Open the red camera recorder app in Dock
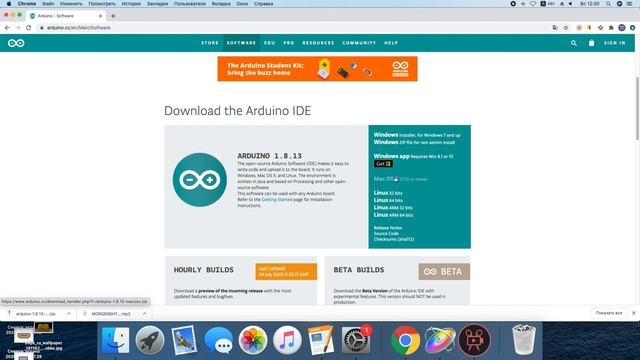 [x=474, y=340]
